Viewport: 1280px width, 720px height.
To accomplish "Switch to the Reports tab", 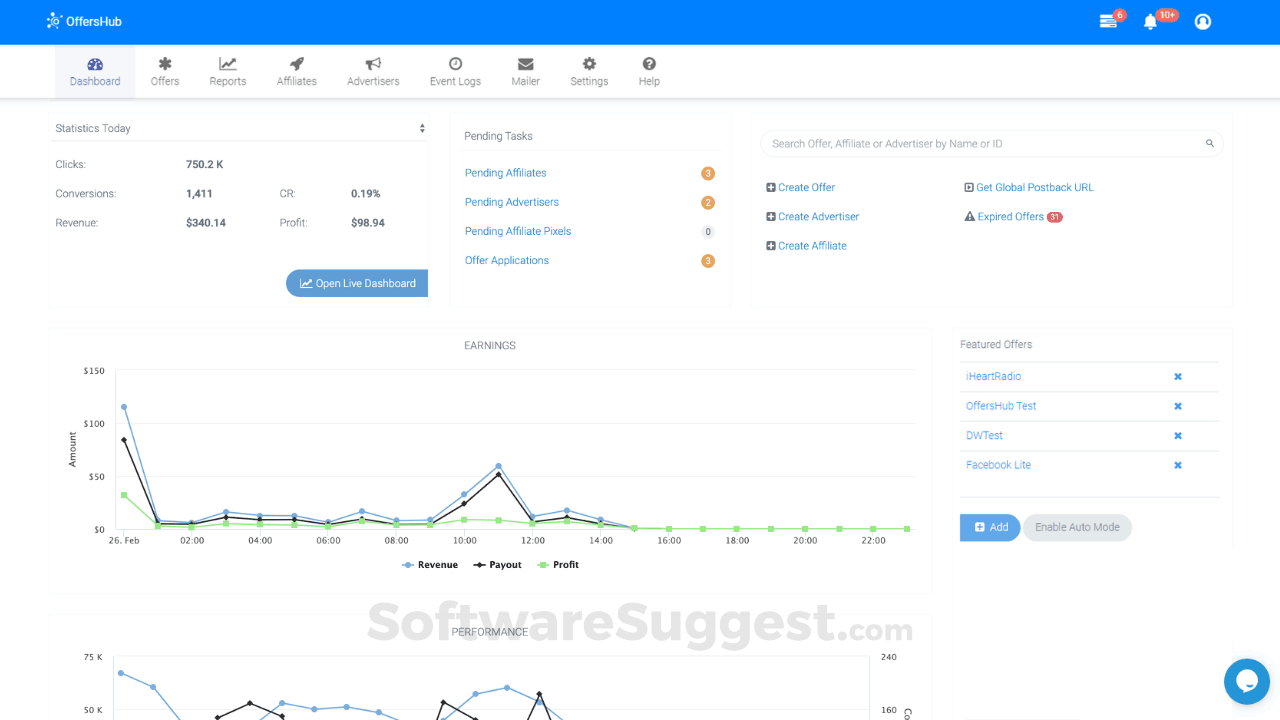I will (x=227, y=70).
